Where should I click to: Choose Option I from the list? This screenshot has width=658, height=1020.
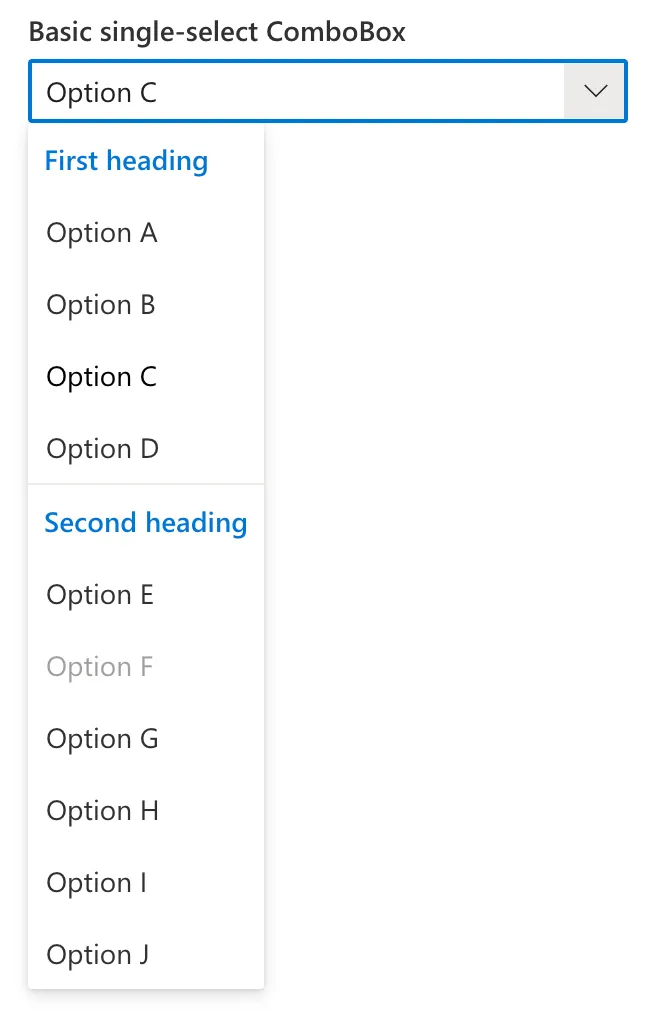click(96, 883)
